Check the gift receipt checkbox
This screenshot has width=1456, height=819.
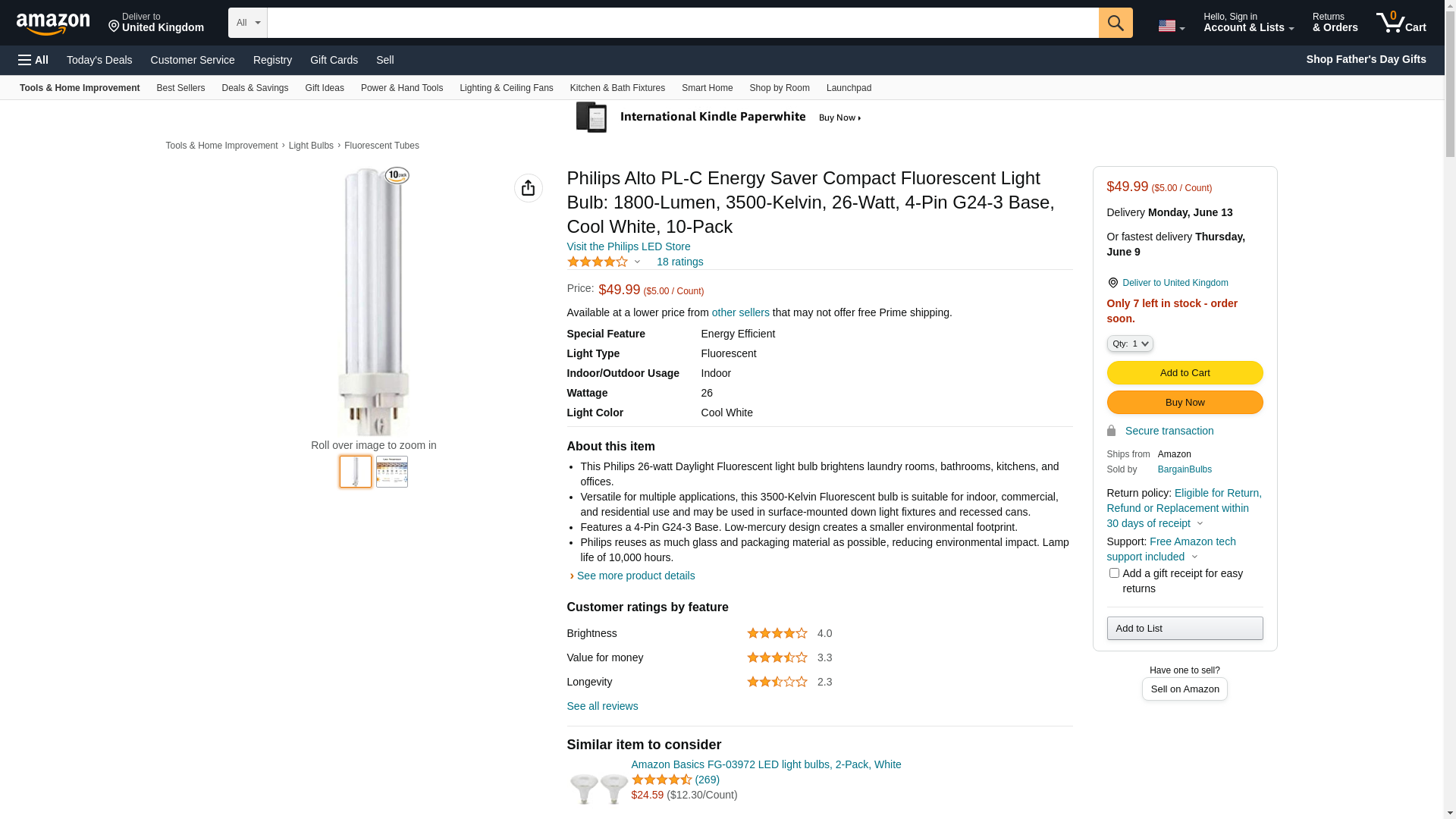click(1113, 573)
